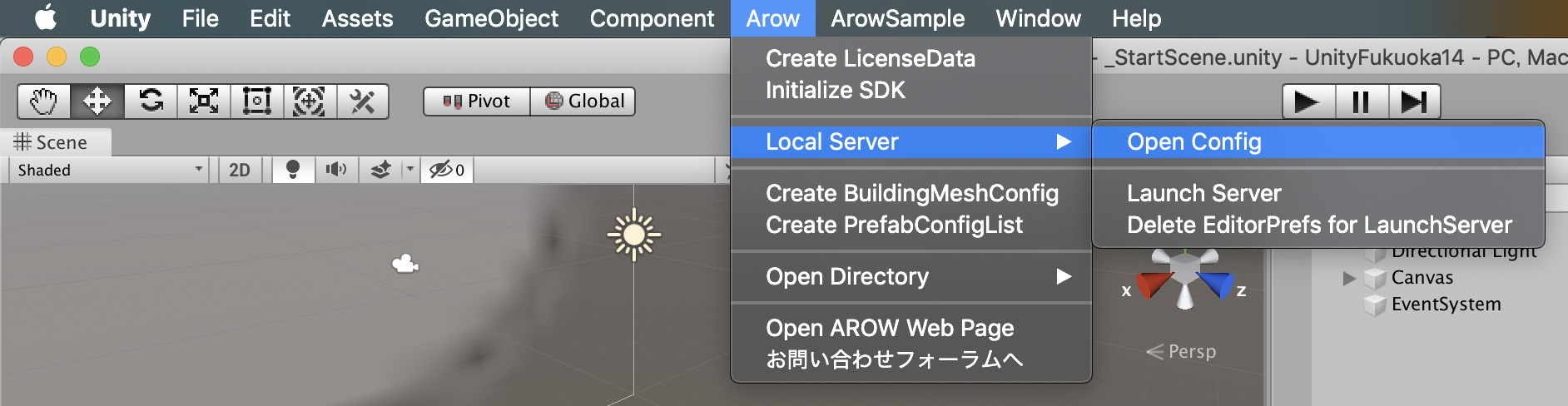Toggle scene lighting bulb
This screenshot has width=1568, height=406.
pyautogui.click(x=293, y=170)
